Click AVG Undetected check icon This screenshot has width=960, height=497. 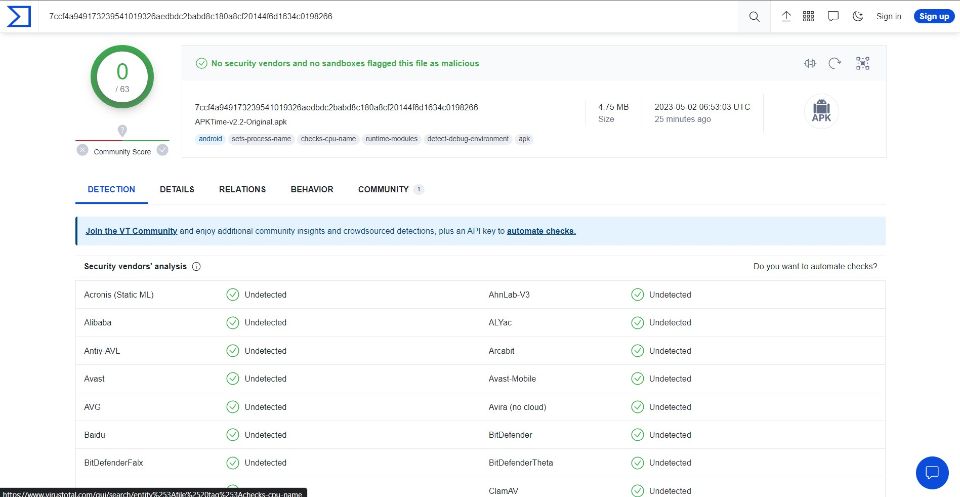(x=233, y=407)
